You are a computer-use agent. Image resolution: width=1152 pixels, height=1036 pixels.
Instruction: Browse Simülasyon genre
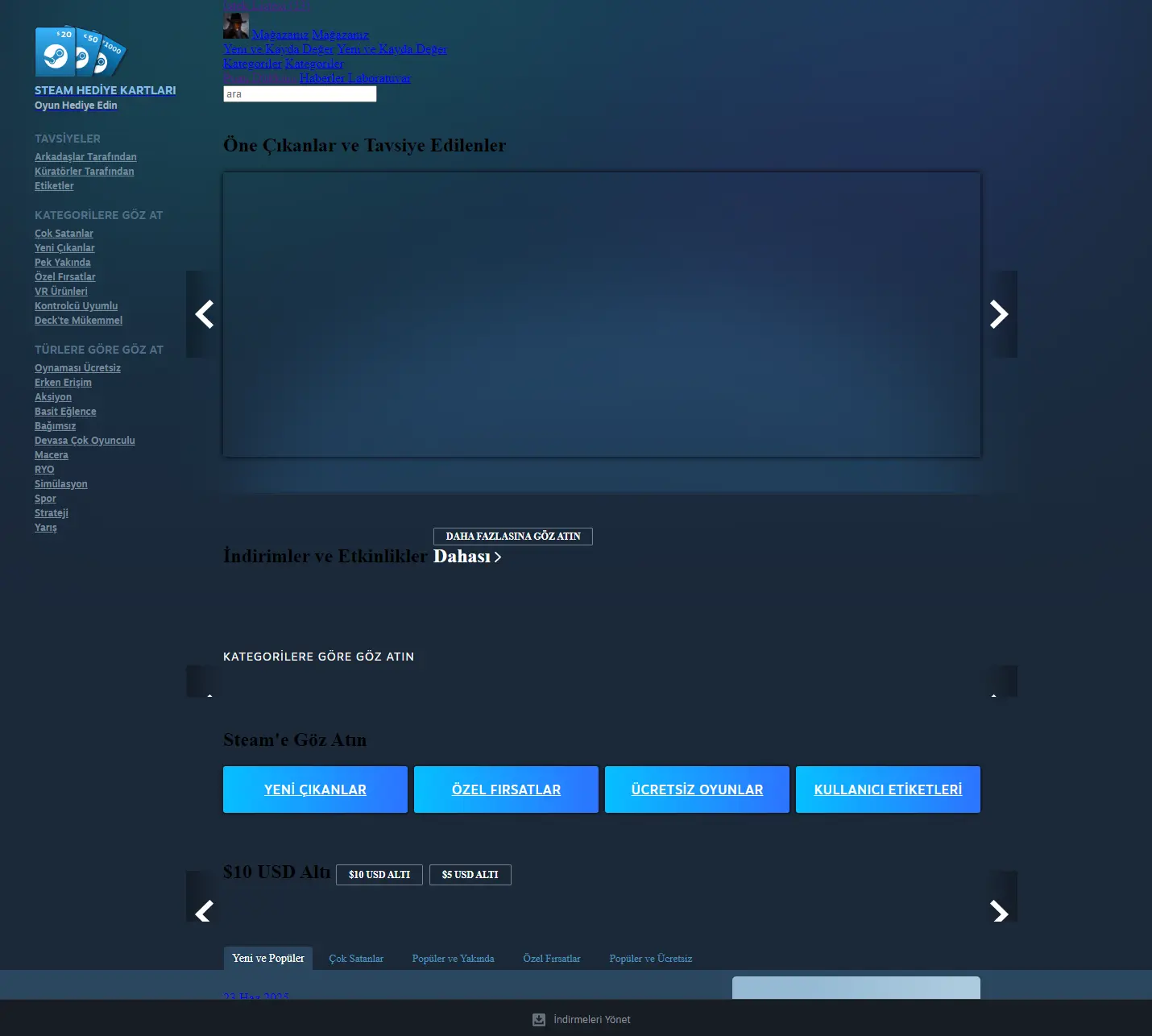(61, 484)
